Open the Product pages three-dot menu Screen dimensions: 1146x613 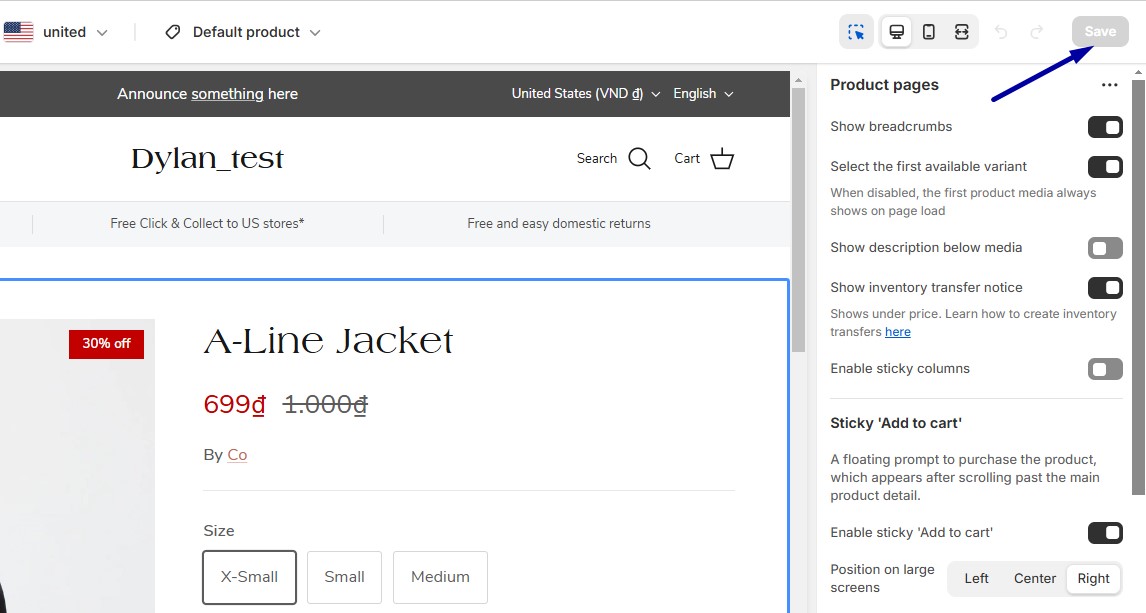tap(1109, 85)
